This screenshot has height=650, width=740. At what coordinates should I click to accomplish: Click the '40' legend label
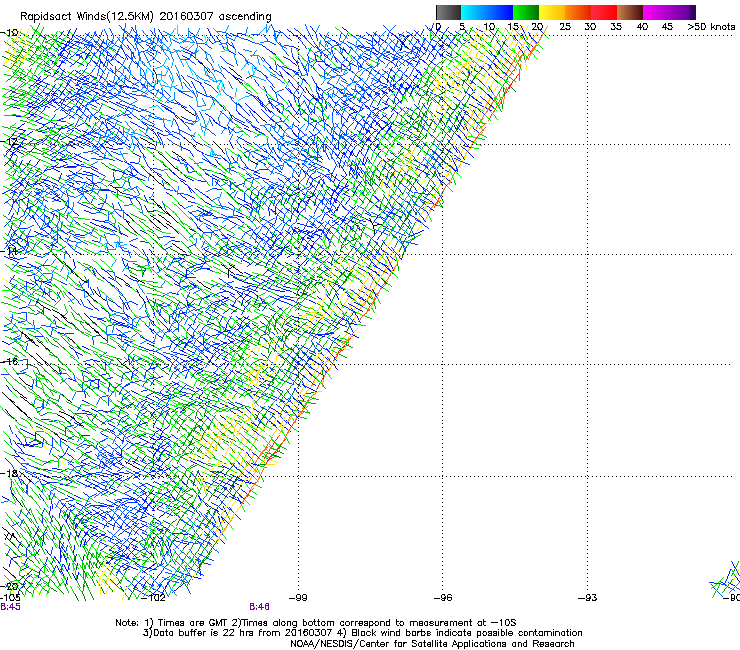tap(642, 27)
